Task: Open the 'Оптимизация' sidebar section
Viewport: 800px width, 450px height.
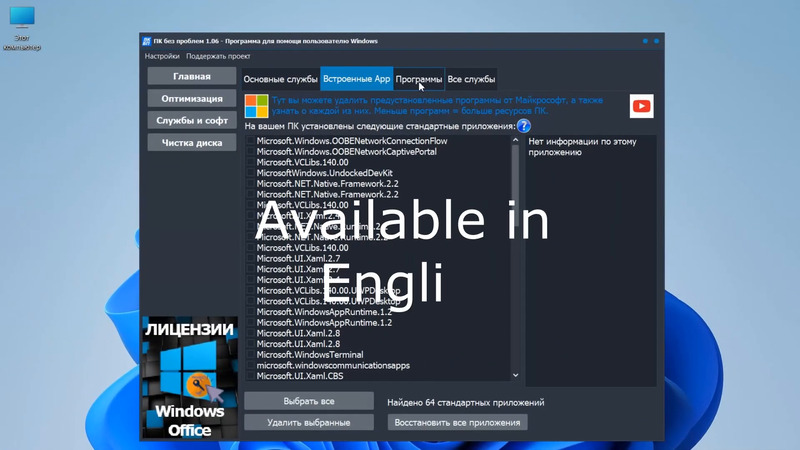Action: click(x=191, y=99)
